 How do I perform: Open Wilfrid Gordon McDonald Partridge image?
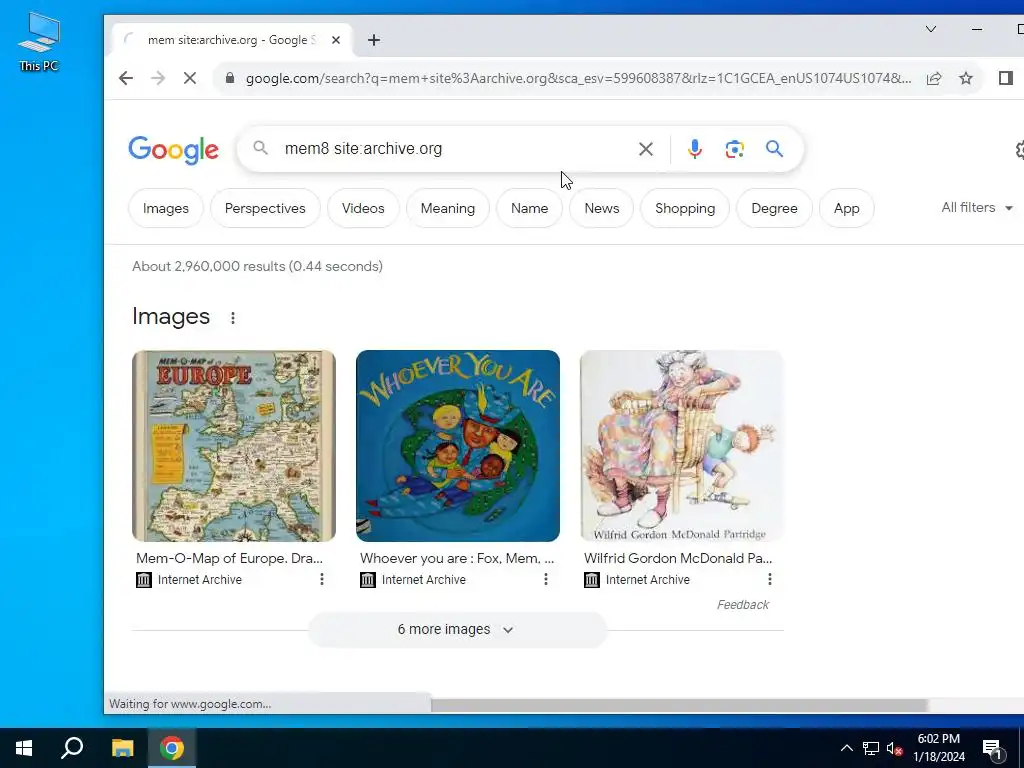[x=681, y=446]
